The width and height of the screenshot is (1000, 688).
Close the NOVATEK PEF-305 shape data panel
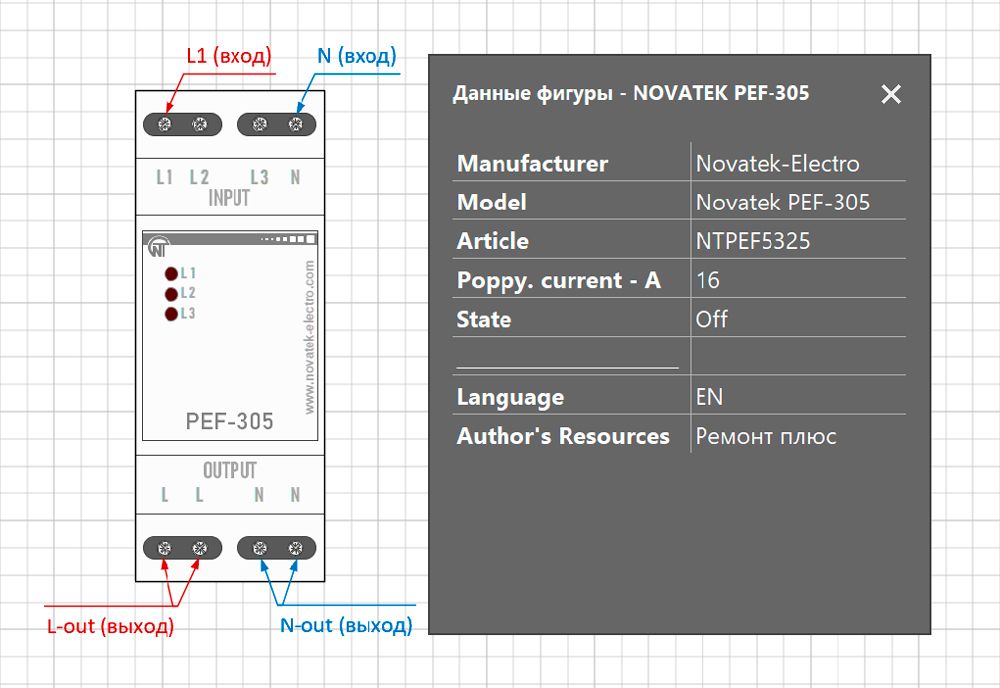coord(891,94)
